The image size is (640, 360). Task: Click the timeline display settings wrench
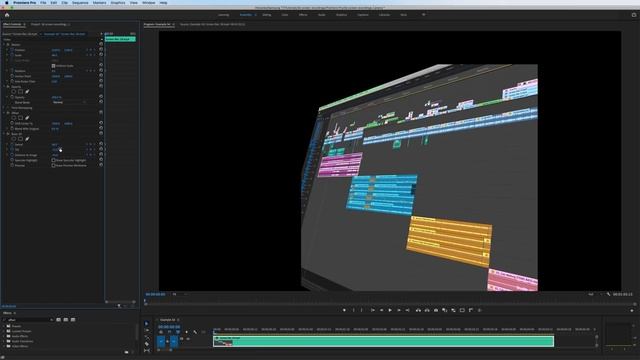[x=195, y=332]
